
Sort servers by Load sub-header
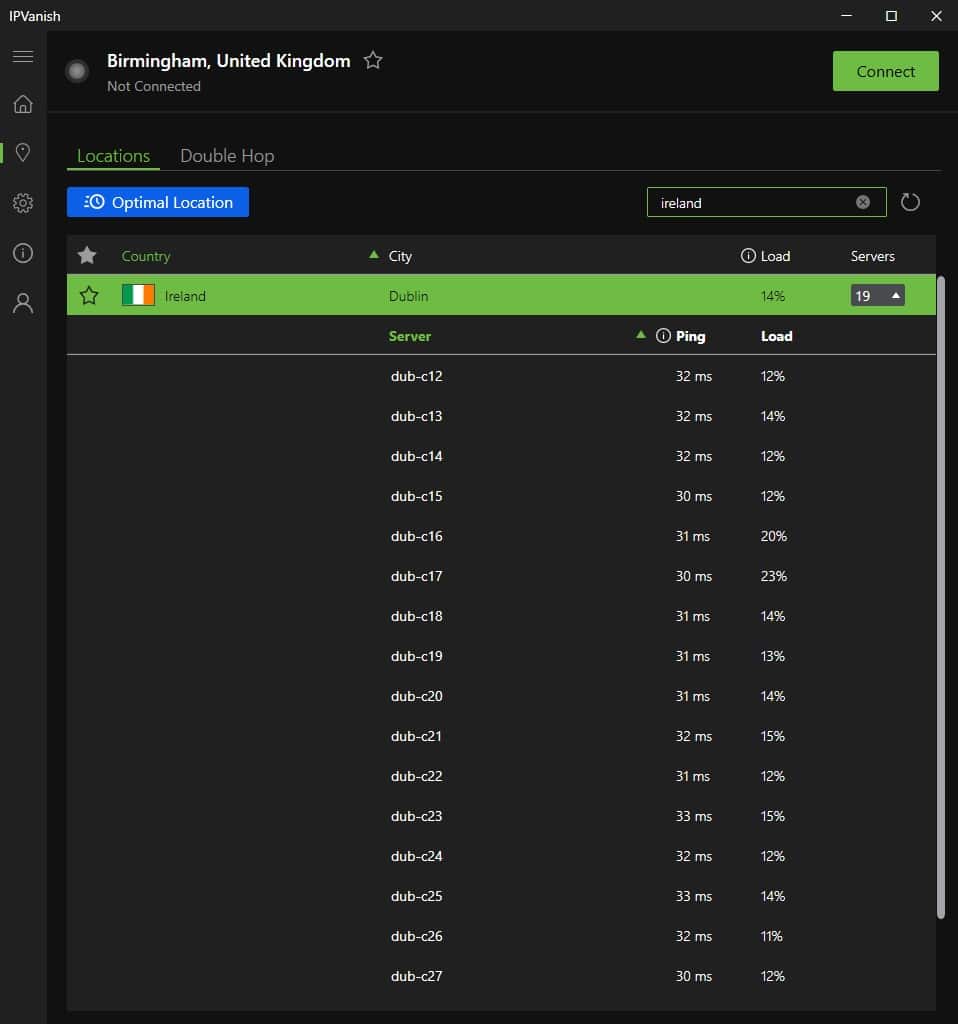click(776, 336)
